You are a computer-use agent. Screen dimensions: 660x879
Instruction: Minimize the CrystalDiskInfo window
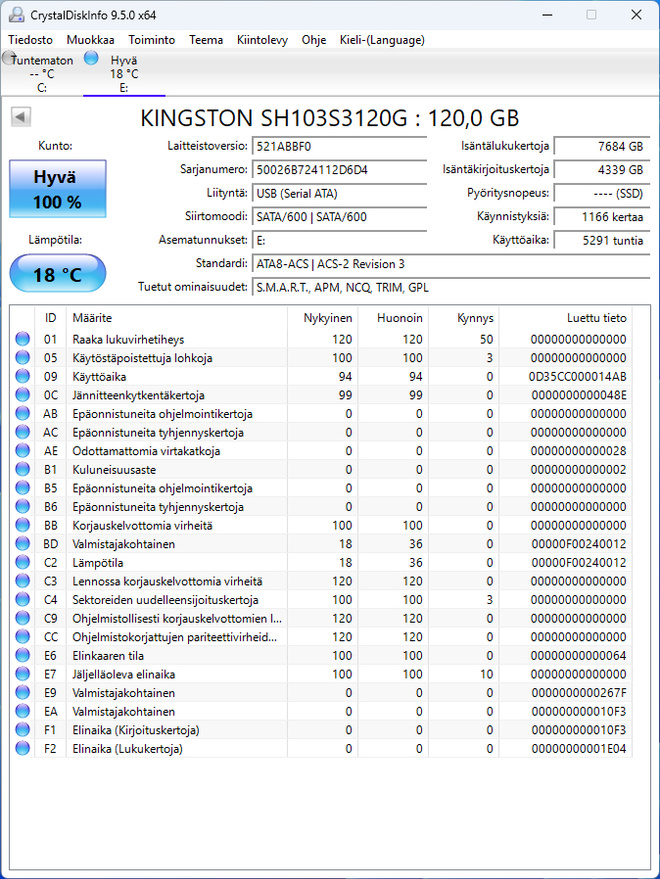point(547,15)
